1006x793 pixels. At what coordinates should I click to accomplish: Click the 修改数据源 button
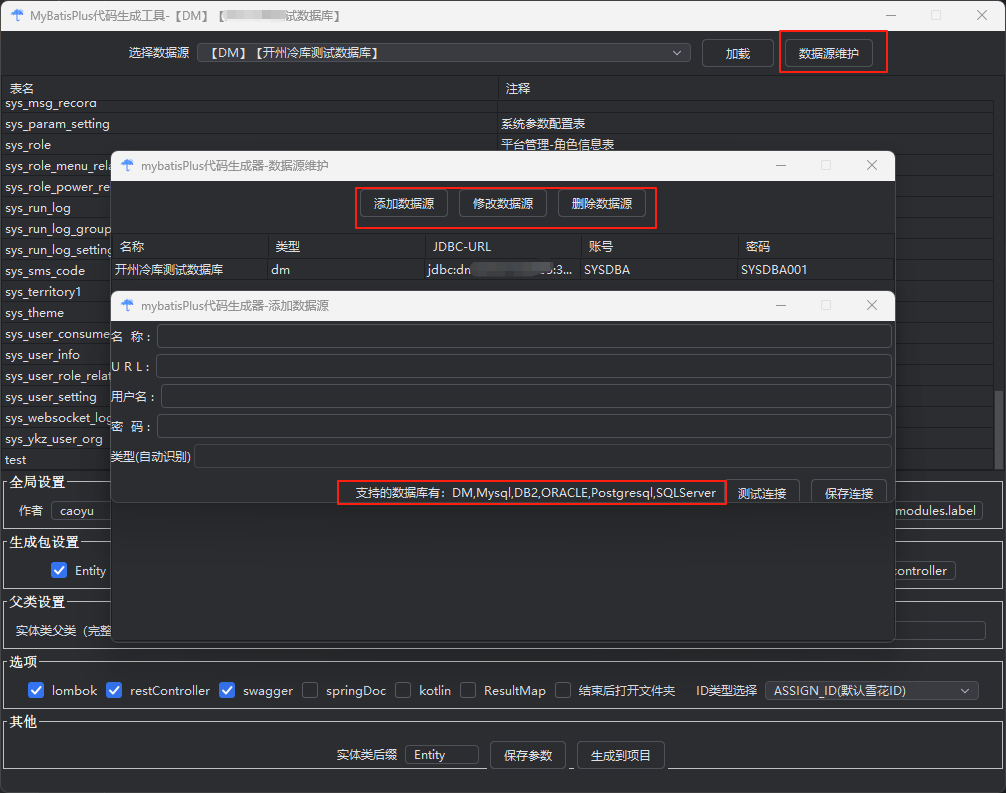point(502,204)
